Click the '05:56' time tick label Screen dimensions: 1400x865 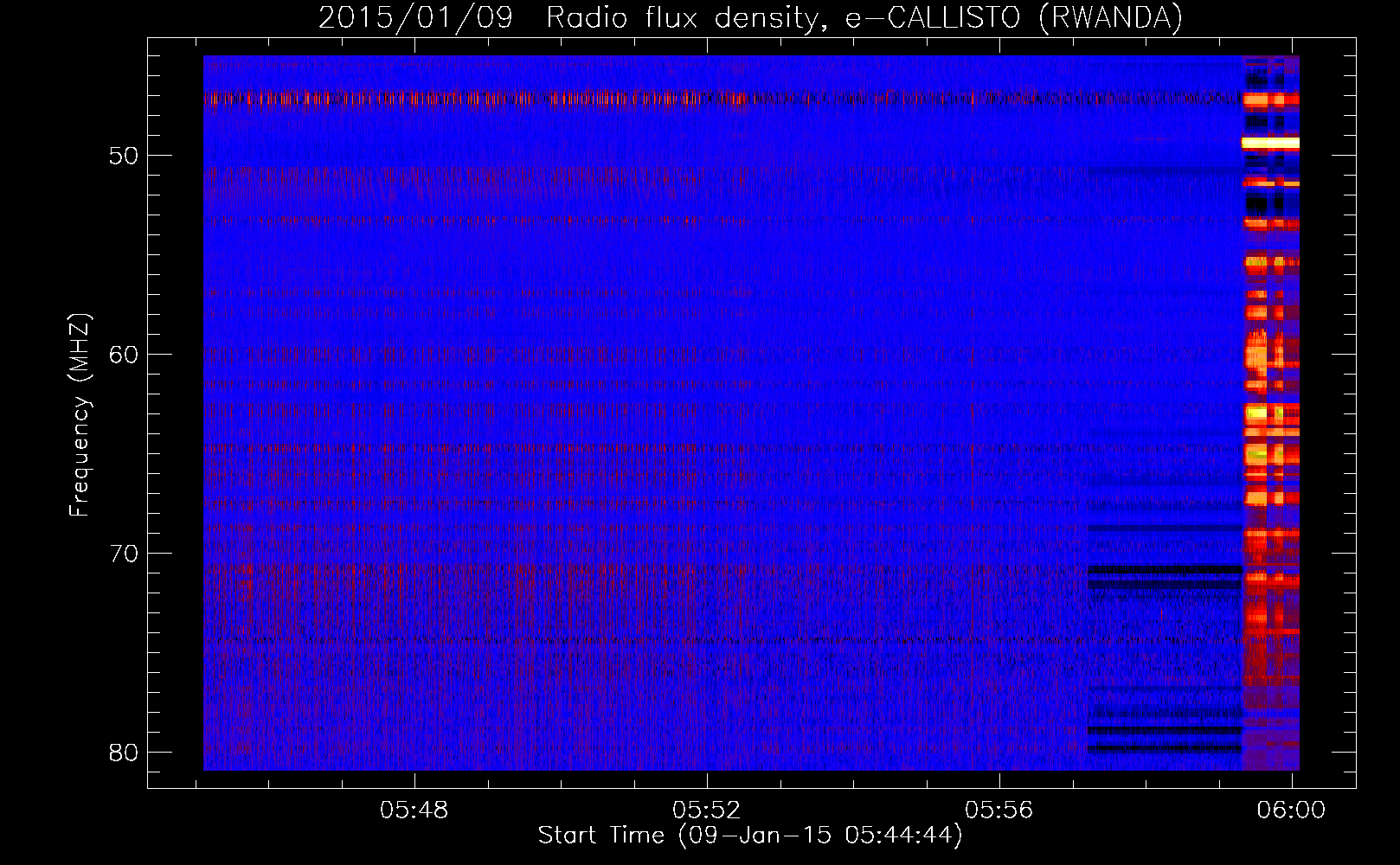coord(999,811)
